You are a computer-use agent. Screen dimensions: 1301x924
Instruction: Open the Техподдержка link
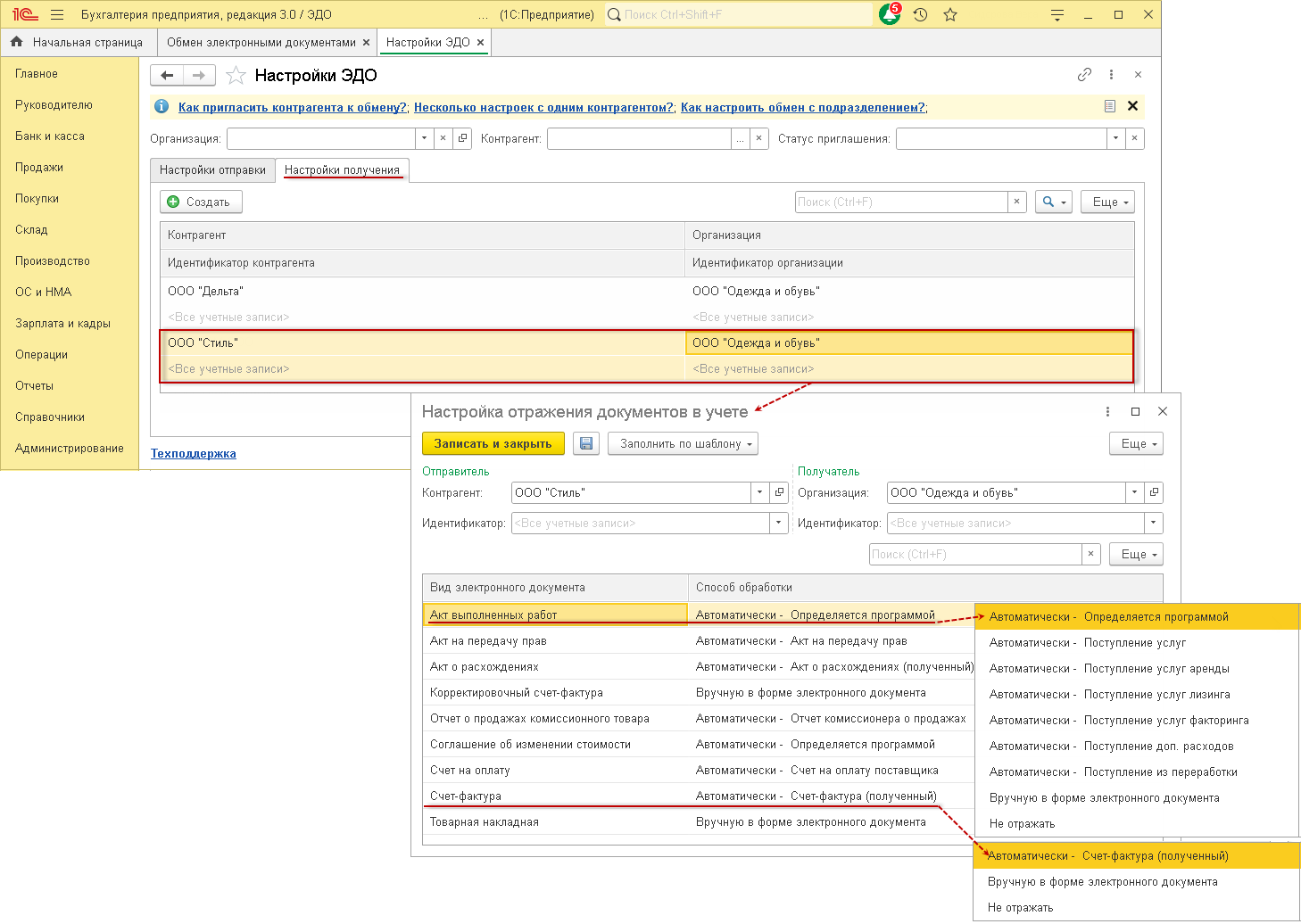click(194, 454)
